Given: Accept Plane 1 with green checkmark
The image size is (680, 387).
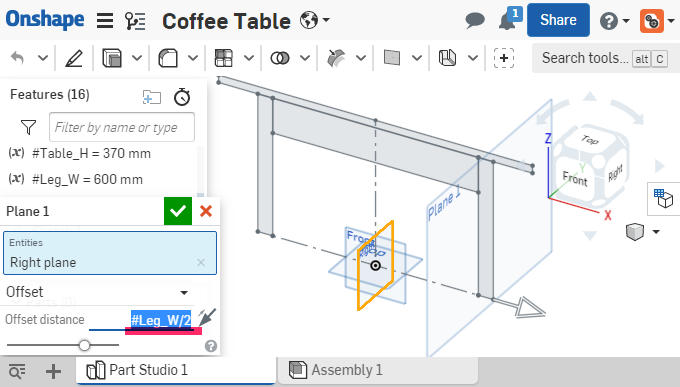Looking at the screenshot, I should click(x=178, y=211).
